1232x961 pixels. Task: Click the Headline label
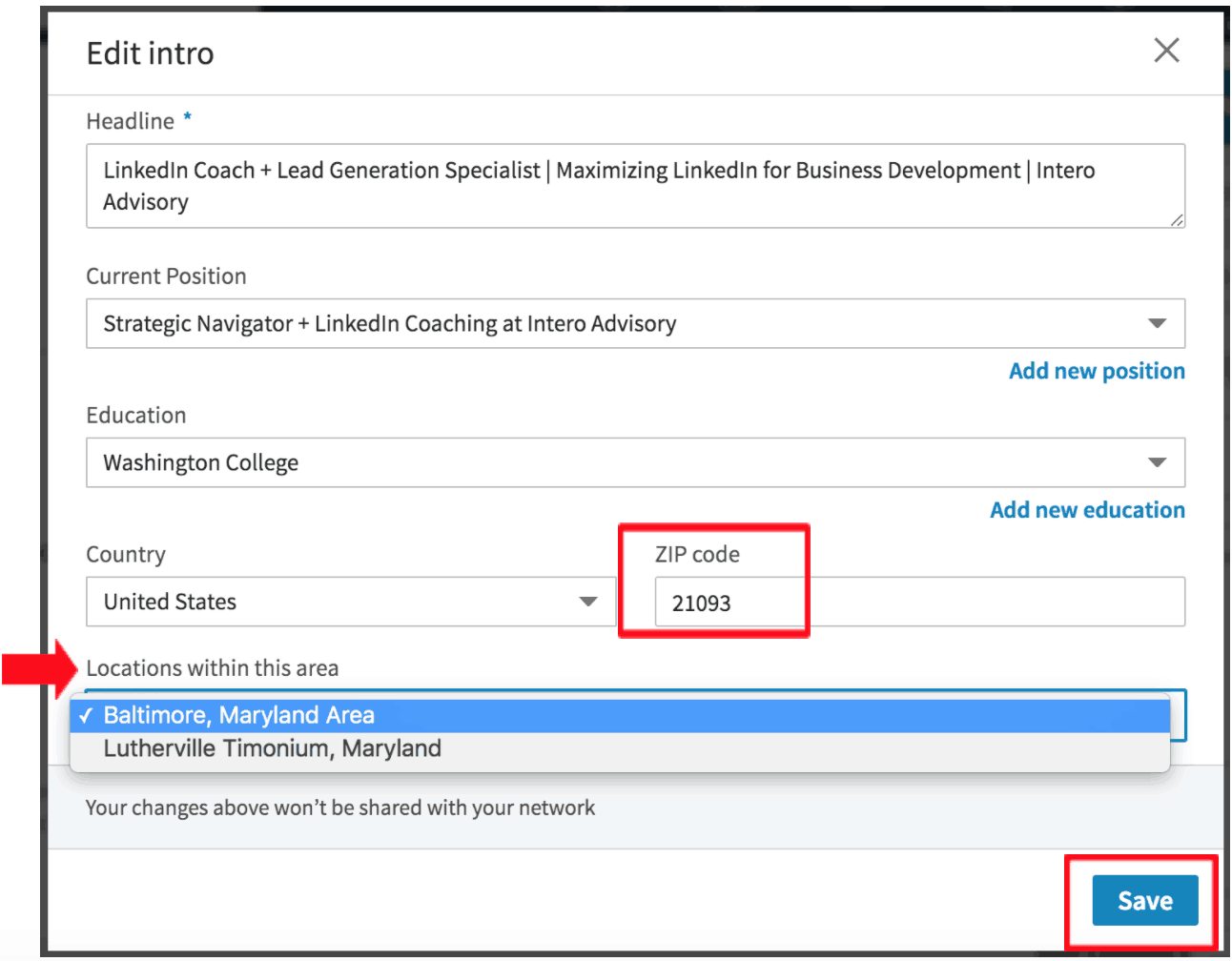(x=131, y=121)
